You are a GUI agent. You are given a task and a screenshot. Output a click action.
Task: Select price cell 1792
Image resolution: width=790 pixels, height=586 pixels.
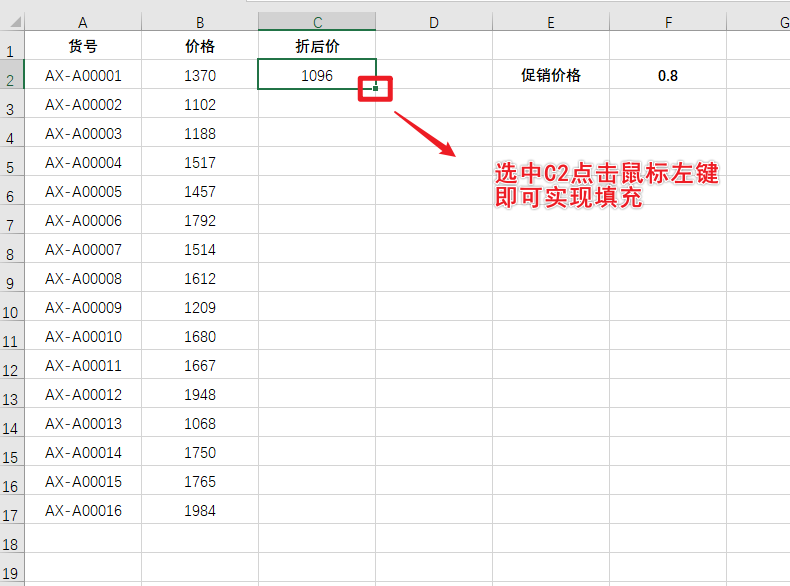point(200,220)
